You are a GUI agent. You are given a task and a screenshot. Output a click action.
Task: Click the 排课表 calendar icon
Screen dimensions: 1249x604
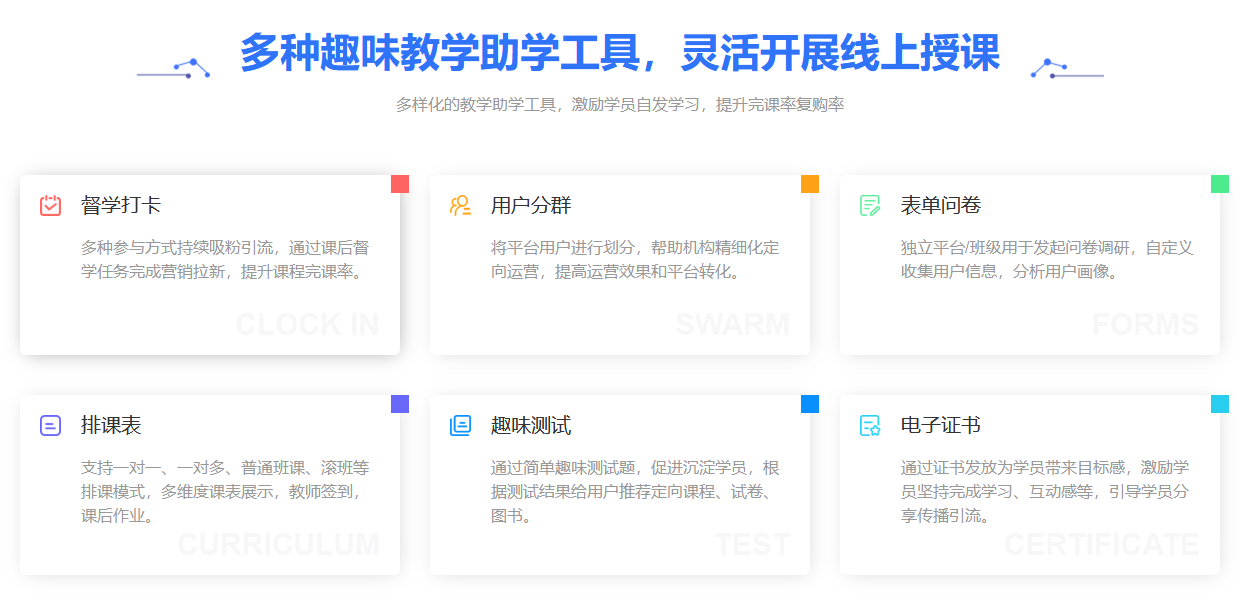click(x=51, y=424)
